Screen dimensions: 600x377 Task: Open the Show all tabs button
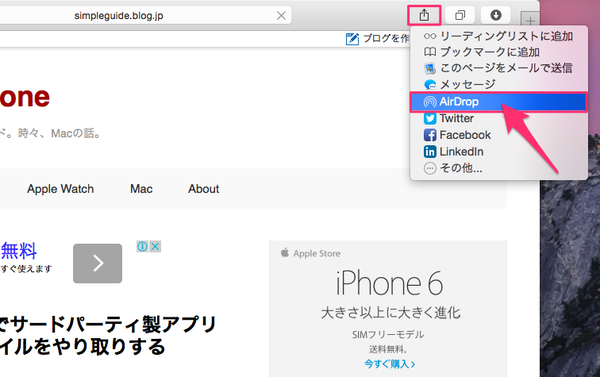click(x=460, y=15)
